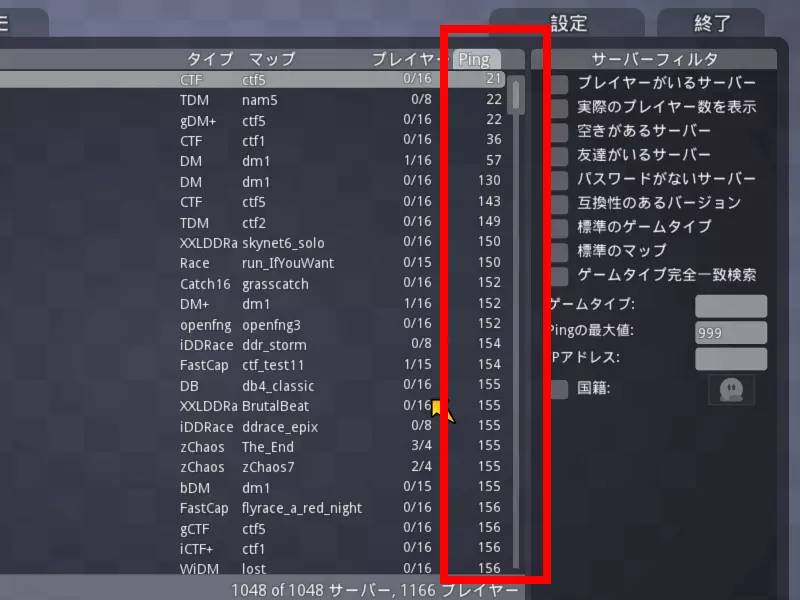
Task: Toggle ゲームタイプ完全一致検索 checkbox
Action: (x=560, y=276)
